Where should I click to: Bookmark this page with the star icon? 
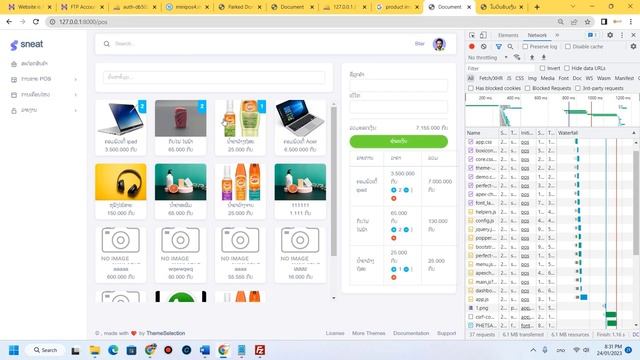click(587, 22)
